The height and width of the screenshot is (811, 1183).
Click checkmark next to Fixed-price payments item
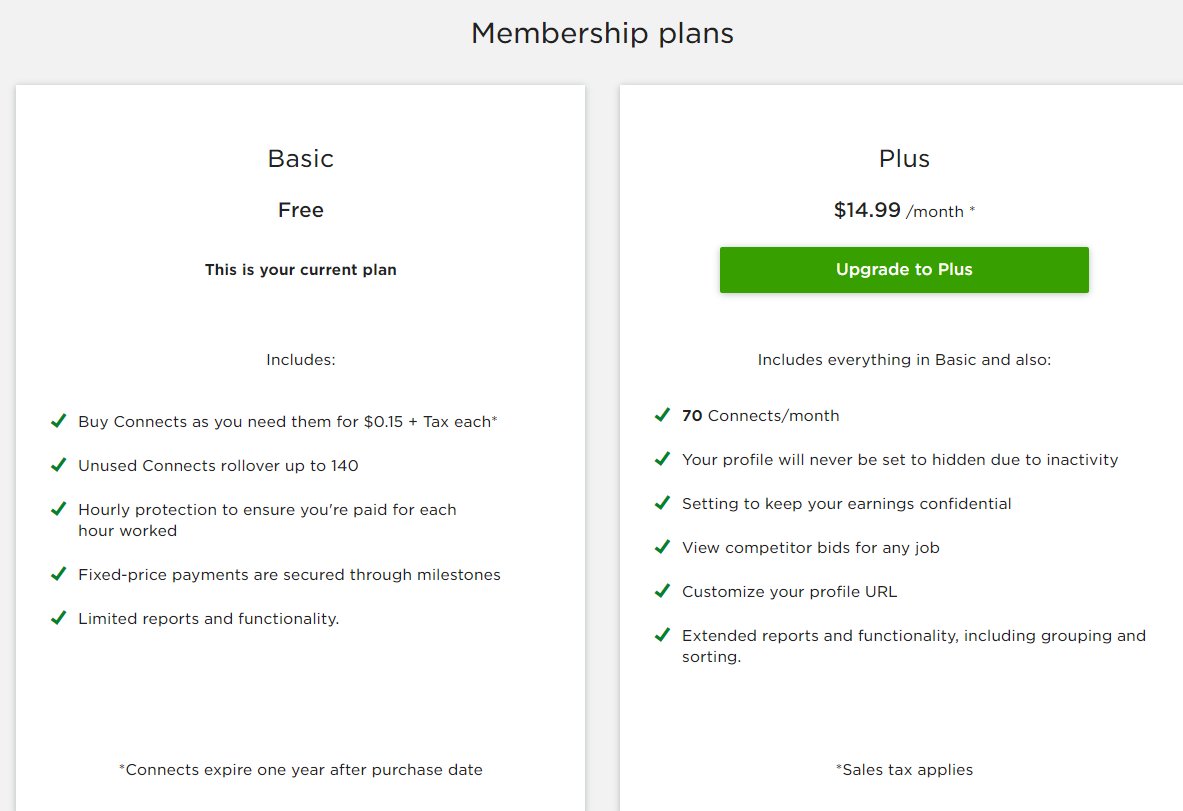click(x=59, y=574)
